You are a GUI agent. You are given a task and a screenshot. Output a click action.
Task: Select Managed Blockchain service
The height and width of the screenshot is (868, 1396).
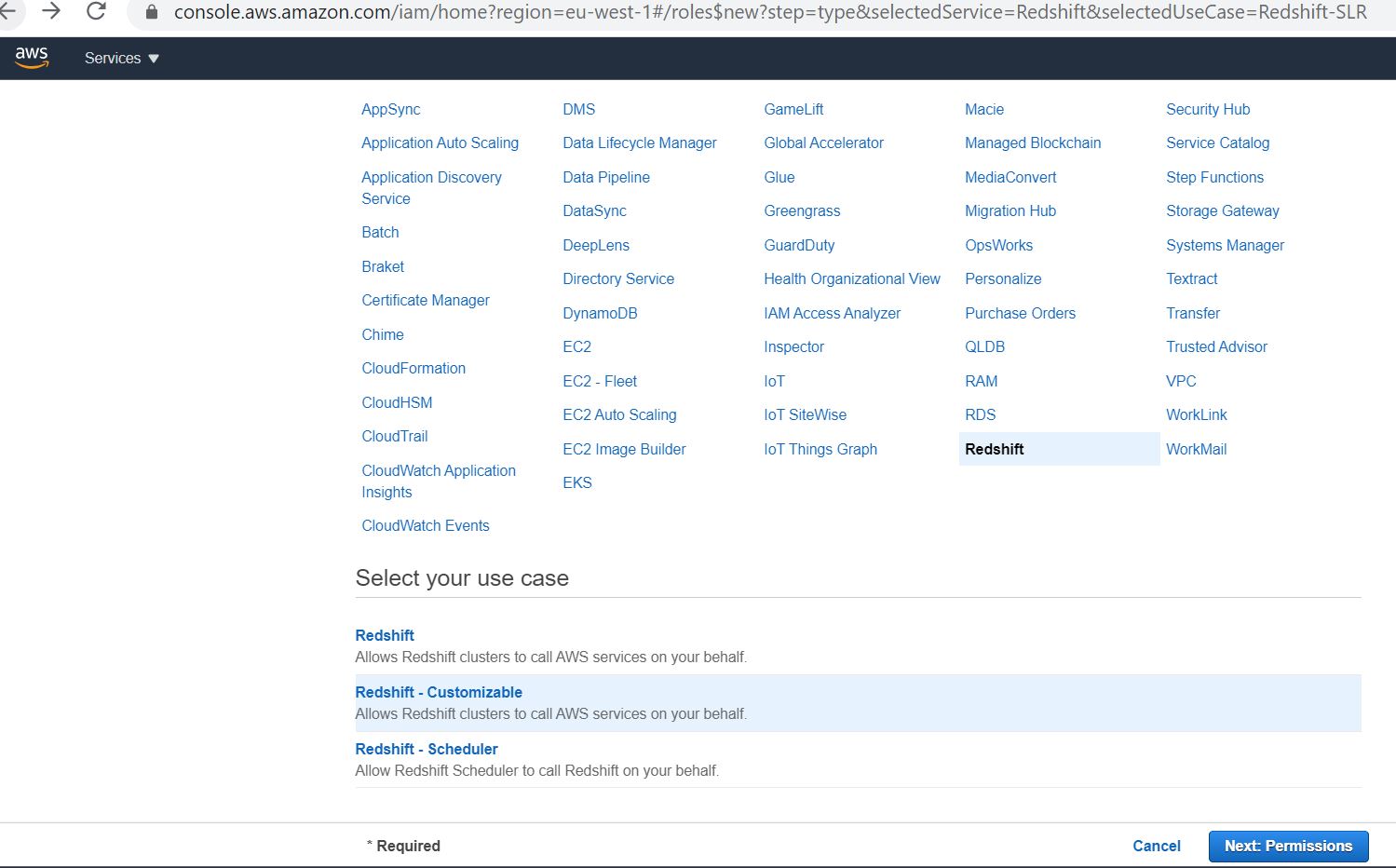click(x=1033, y=142)
